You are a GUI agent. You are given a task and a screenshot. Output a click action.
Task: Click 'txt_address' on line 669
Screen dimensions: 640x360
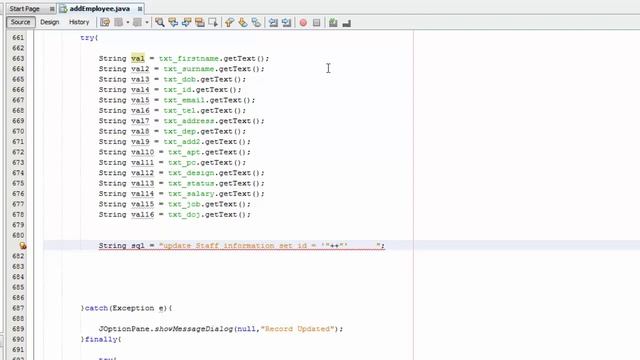point(189,121)
